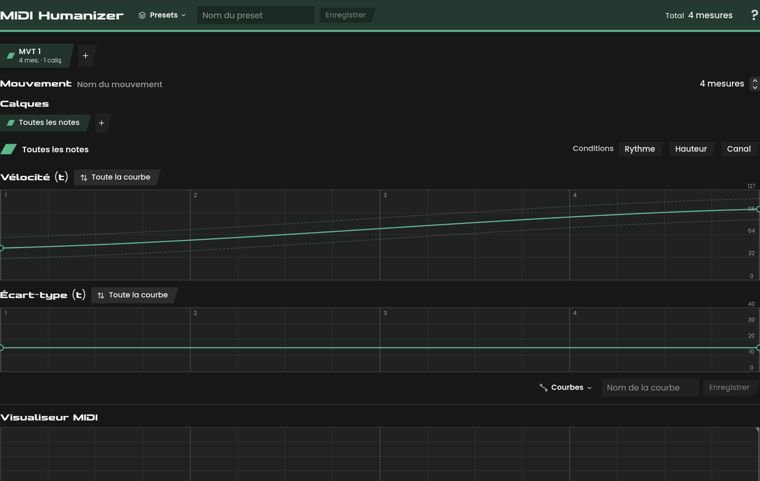Open the Courbes dropdown

point(566,387)
